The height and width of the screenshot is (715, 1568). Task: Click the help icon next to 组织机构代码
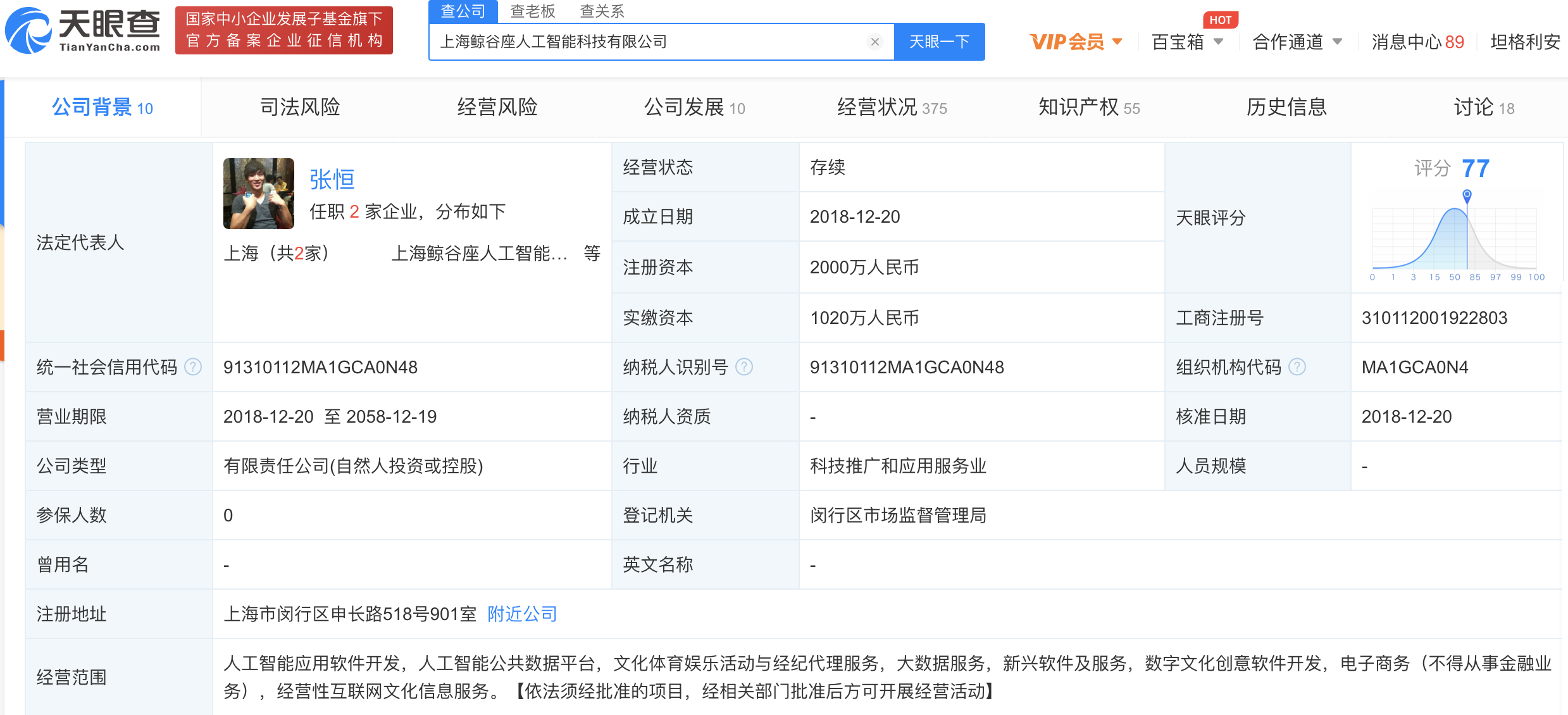[x=1297, y=367]
